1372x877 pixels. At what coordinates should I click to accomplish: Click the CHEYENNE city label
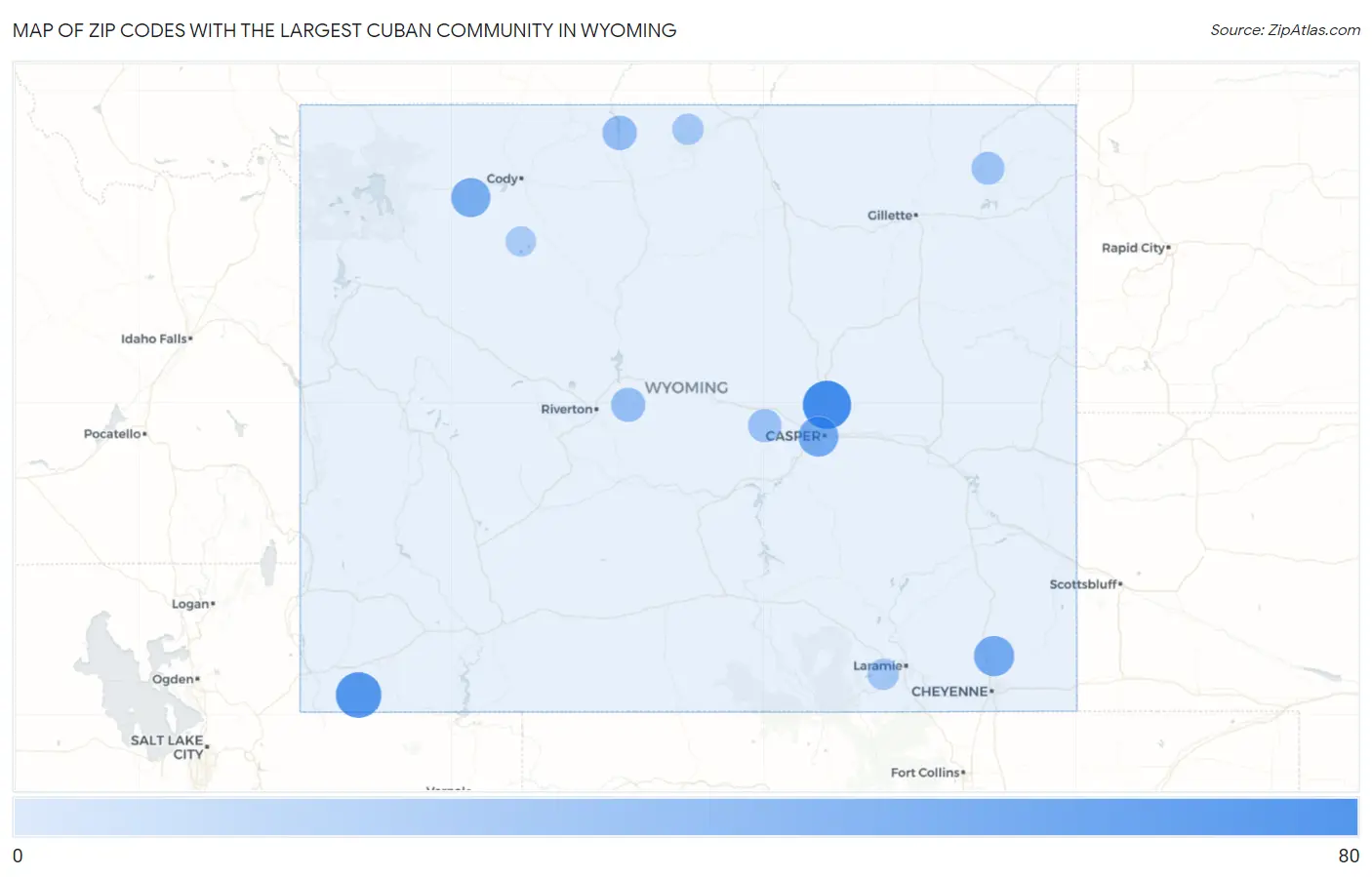tap(950, 691)
